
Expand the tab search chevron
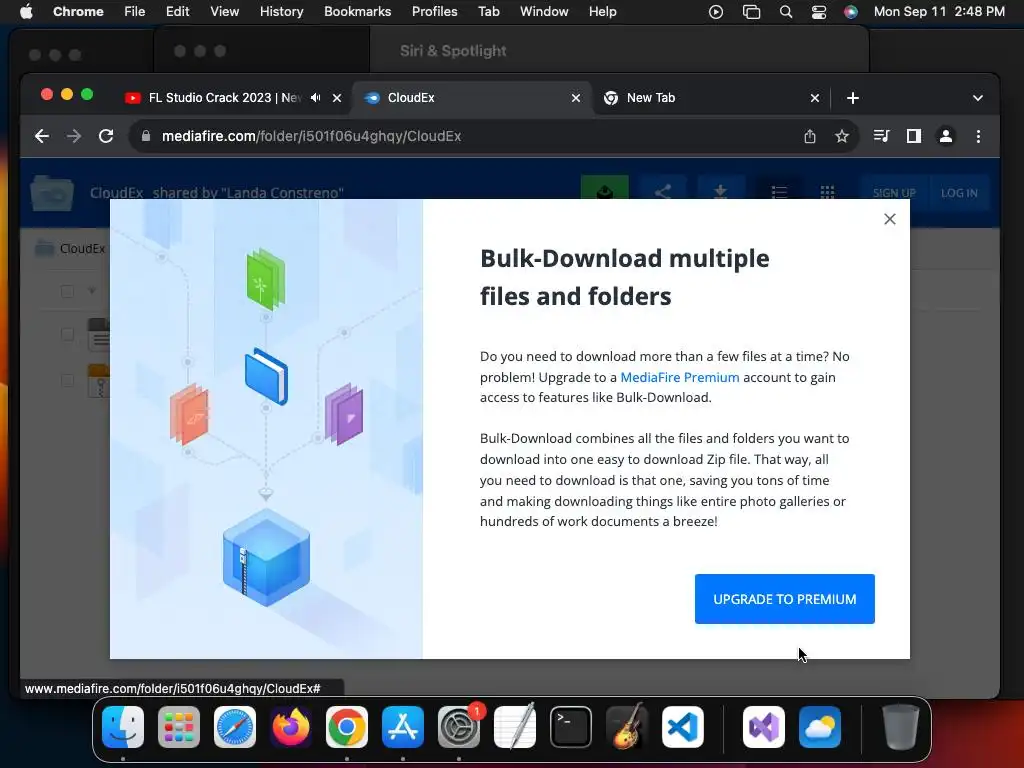(x=978, y=98)
